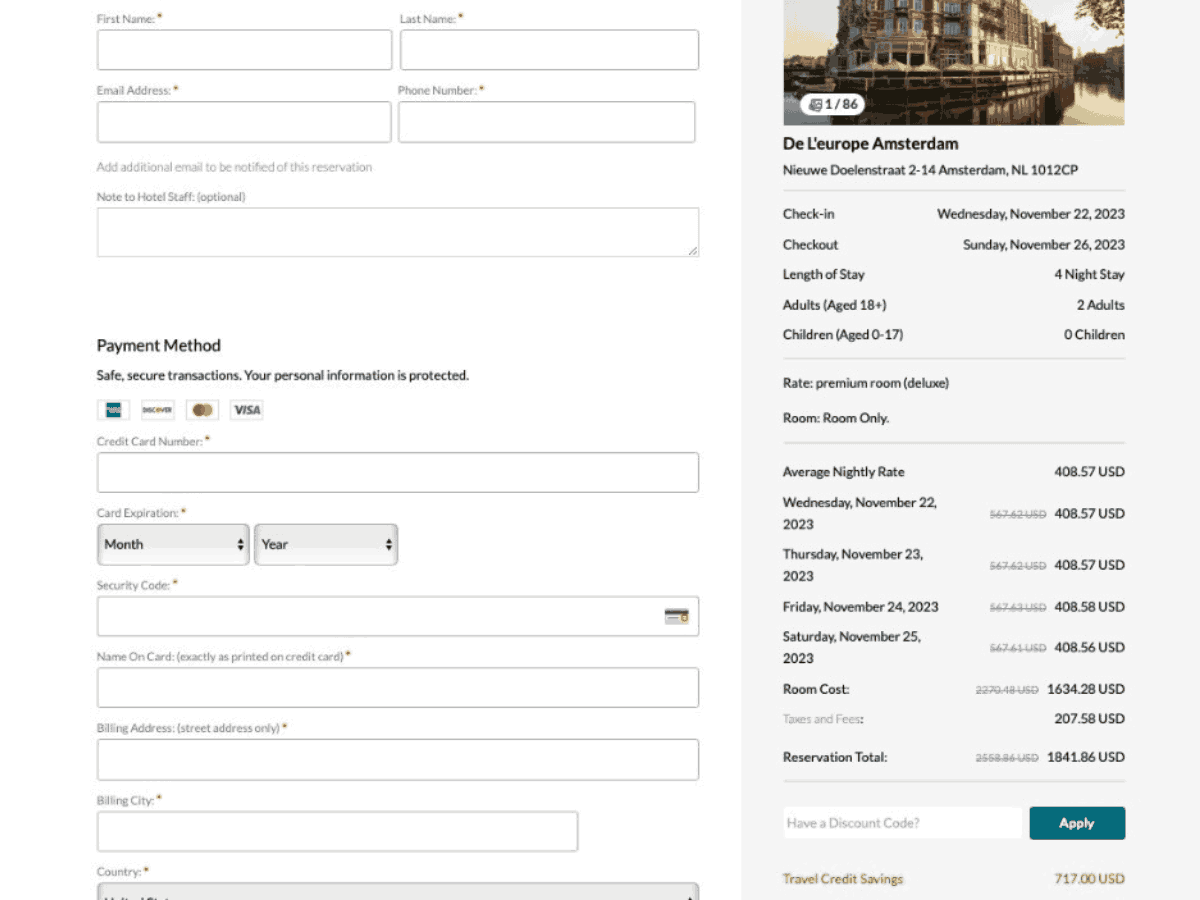Select the Mastercard payment icon
This screenshot has height=900, width=1200.
(202, 410)
